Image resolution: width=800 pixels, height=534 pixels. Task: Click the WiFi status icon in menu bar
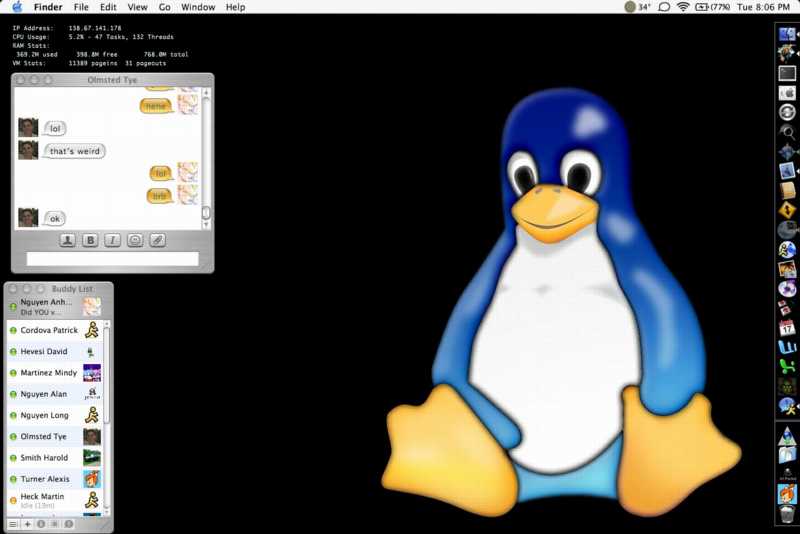(683, 7)
